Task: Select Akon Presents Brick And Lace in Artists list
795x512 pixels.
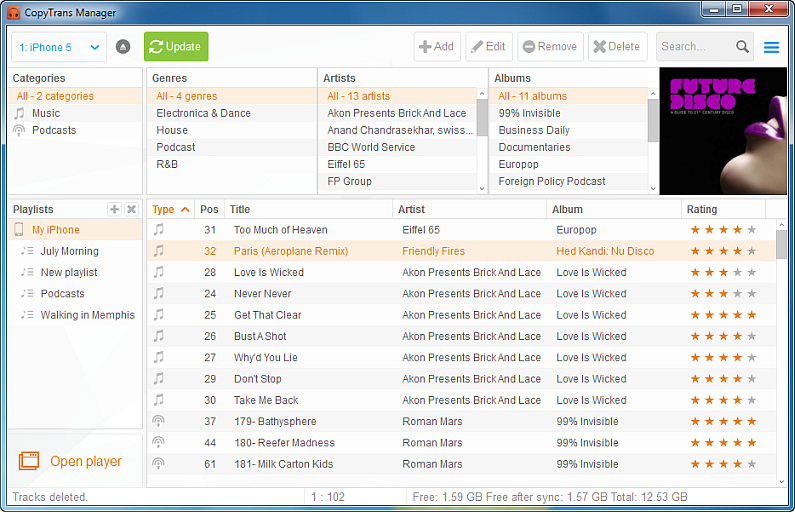Action: [x=398, y=113]
